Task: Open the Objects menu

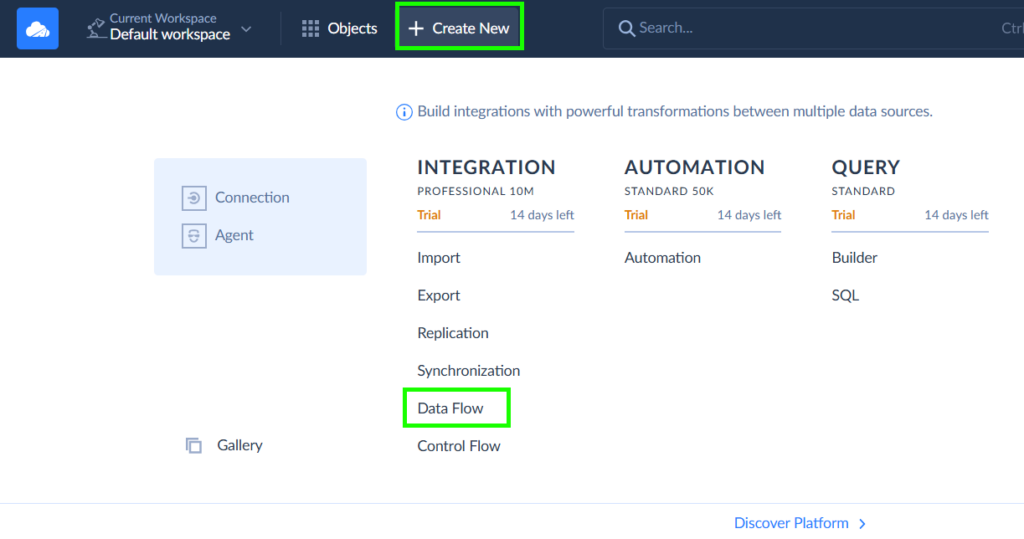Action: [x=340, y=28]
